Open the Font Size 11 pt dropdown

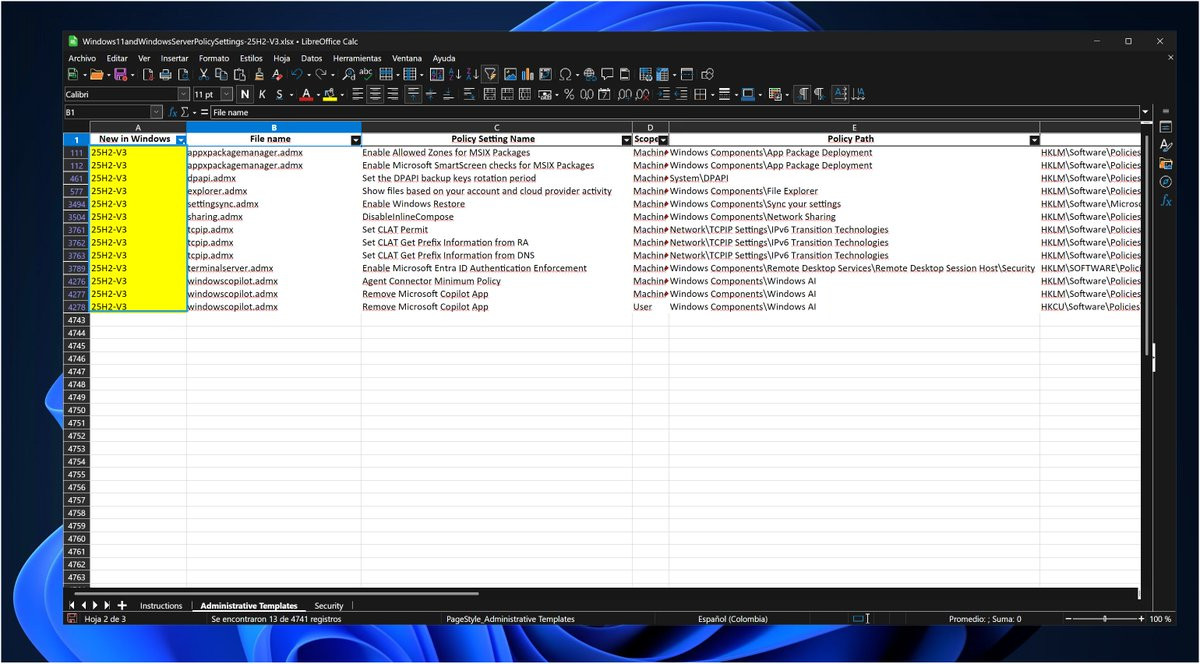pyautogui.click(x=226, y=94)
